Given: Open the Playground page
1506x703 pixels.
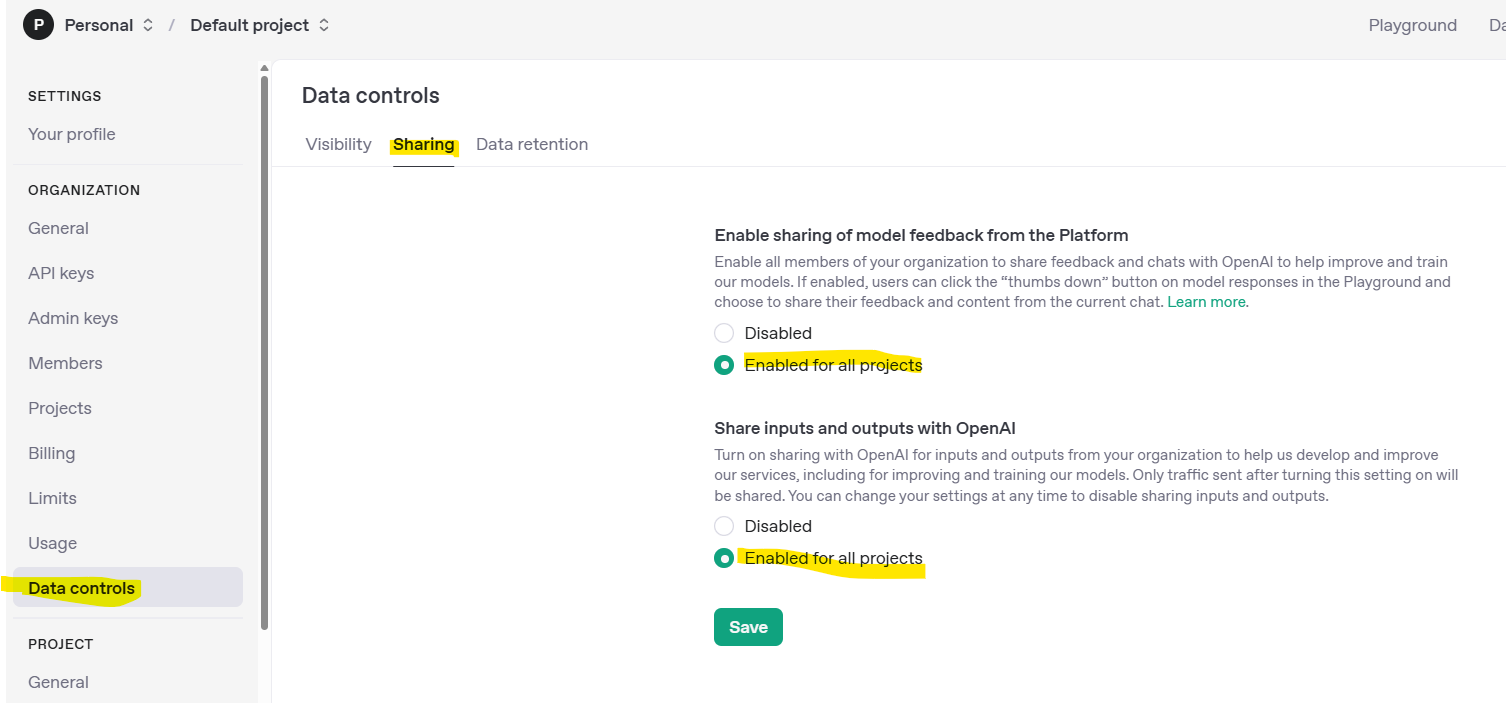Looking at the screenshot, I should tap(1412, 25).
